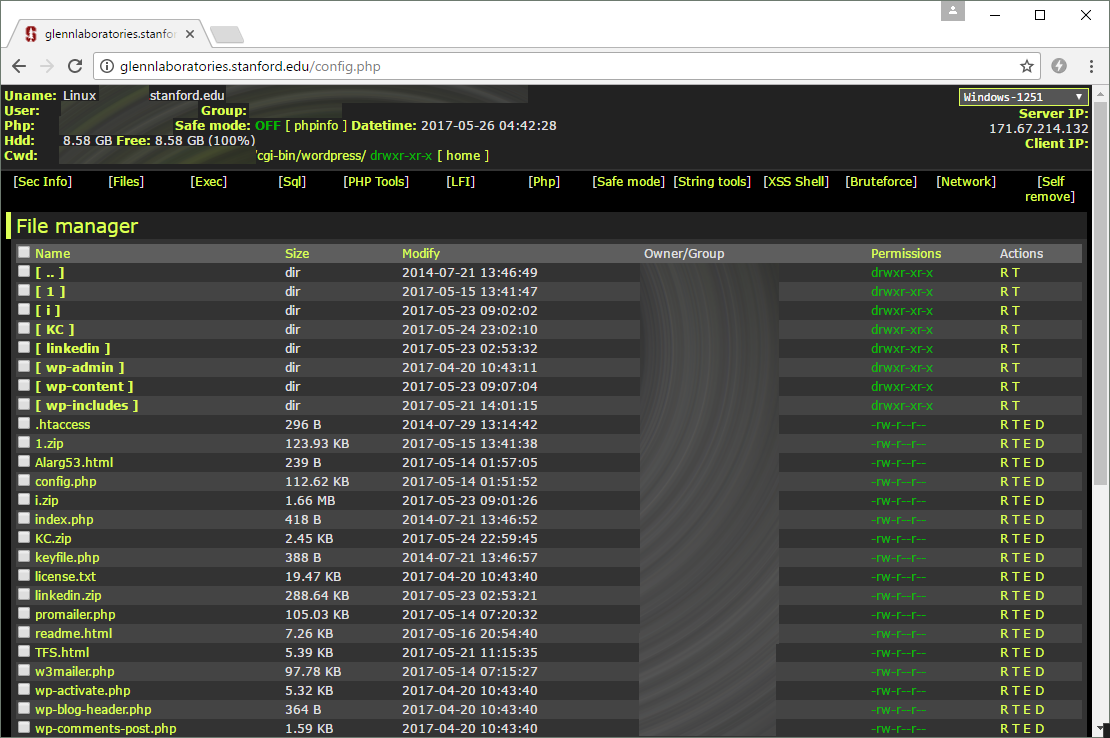Click R (rename) action for license.txt

(1005, 577)
